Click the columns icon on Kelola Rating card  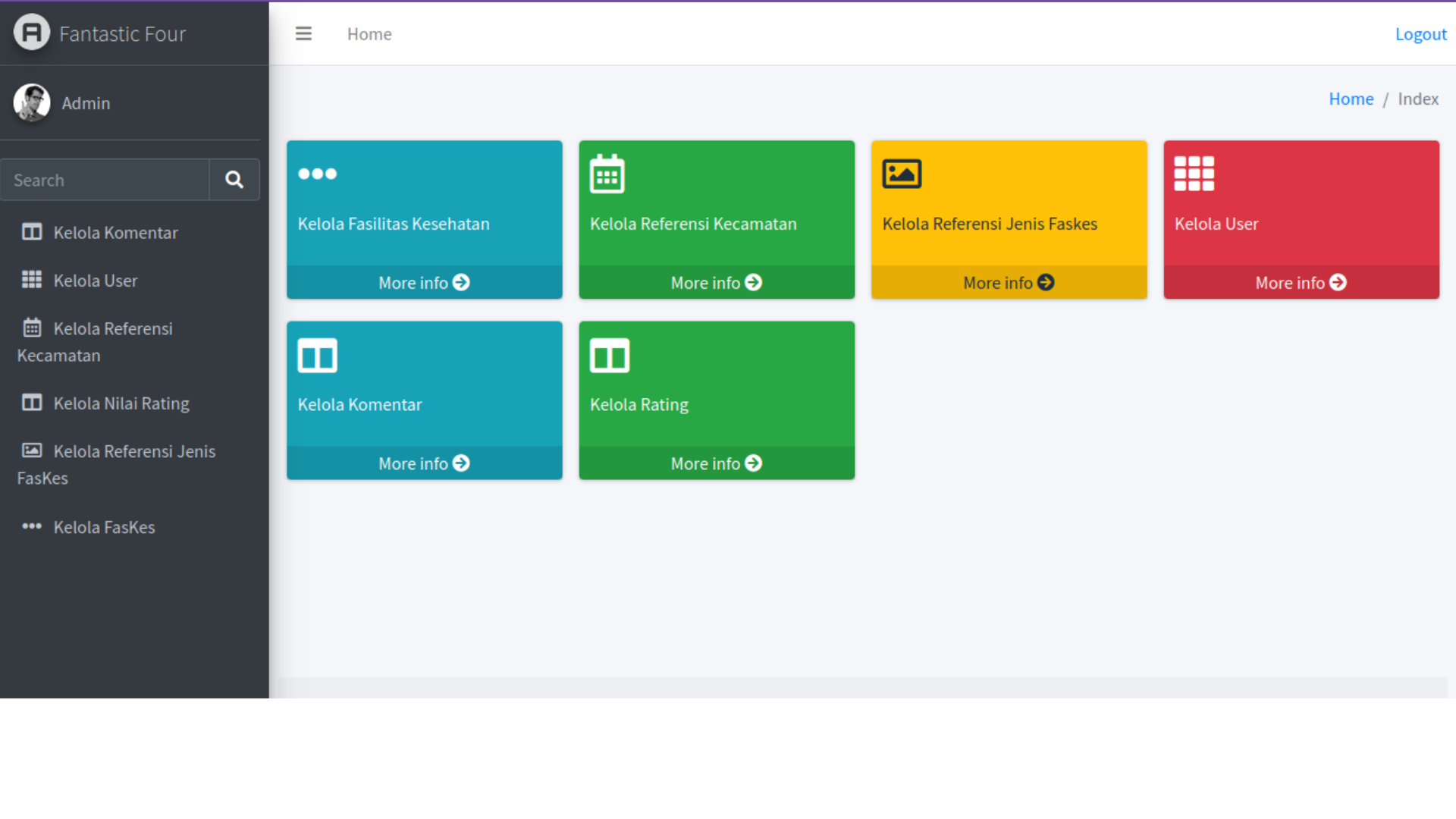(x=610, y=356)
